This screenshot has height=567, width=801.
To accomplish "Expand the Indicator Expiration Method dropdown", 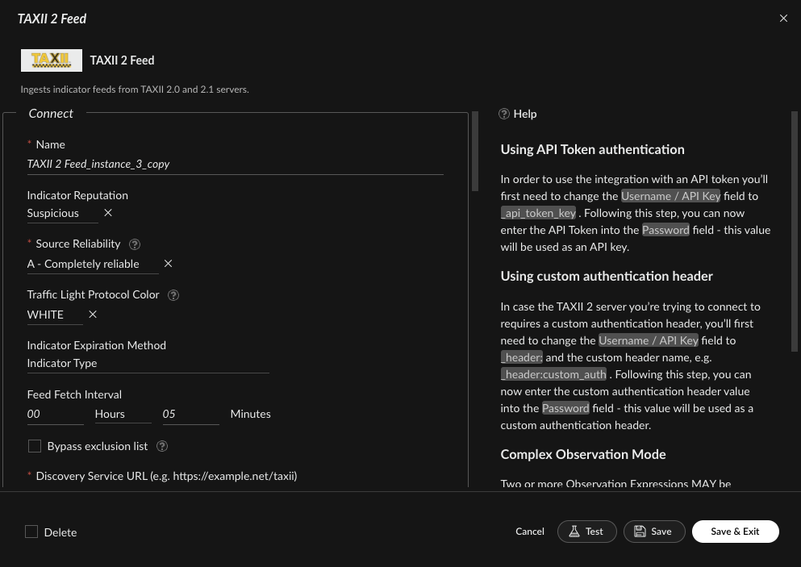I will (x=147, y=364).
